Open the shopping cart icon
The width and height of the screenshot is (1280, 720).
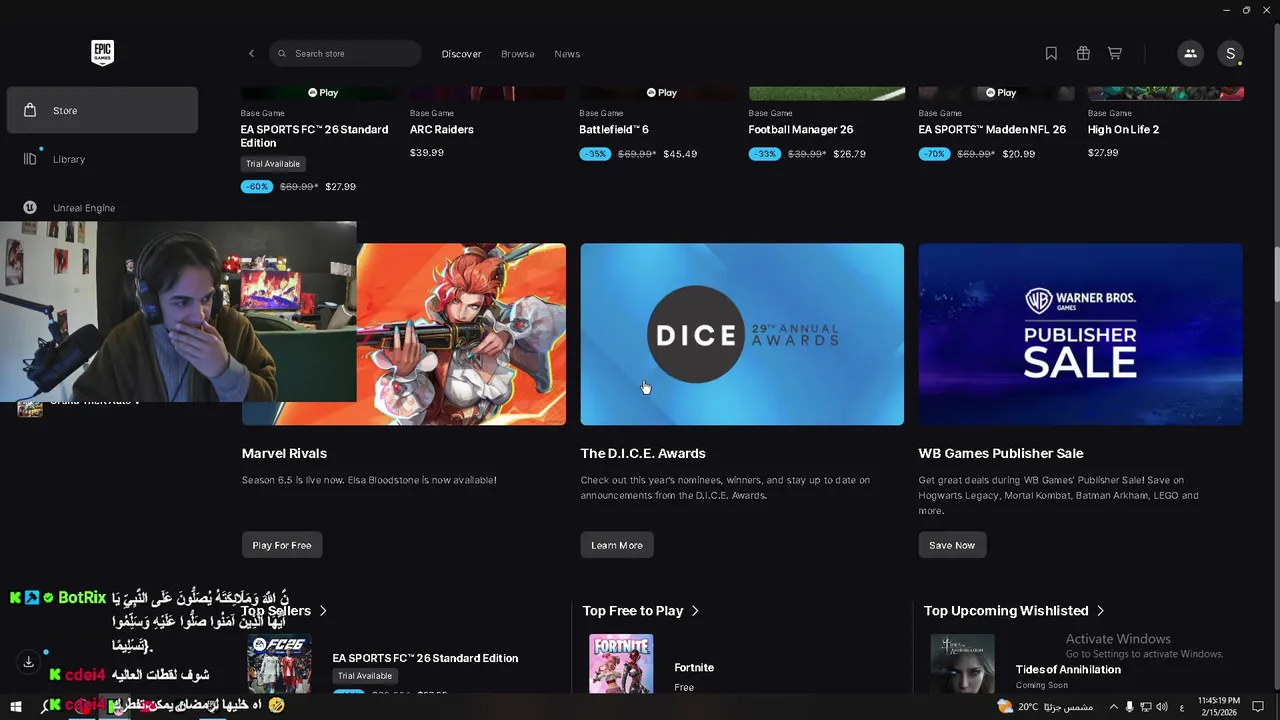click(1115, 54)
